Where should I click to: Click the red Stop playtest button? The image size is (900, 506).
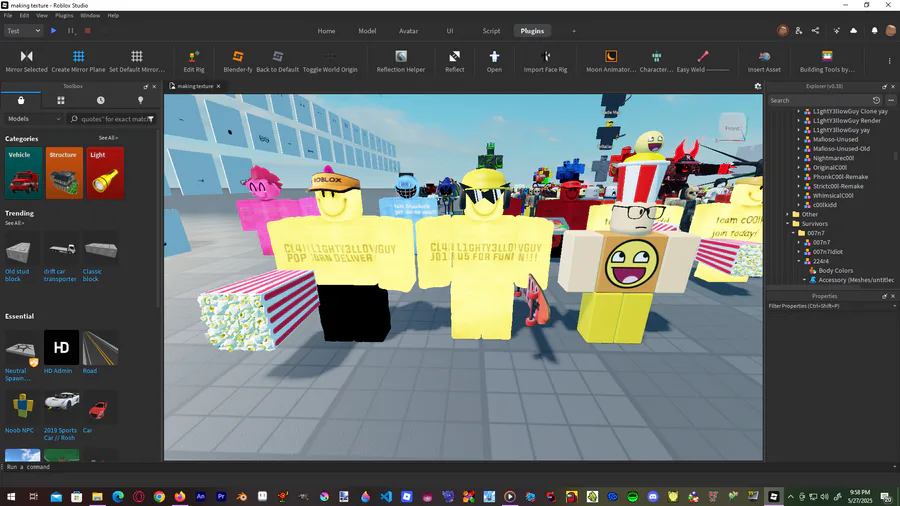tap(87, 31)
